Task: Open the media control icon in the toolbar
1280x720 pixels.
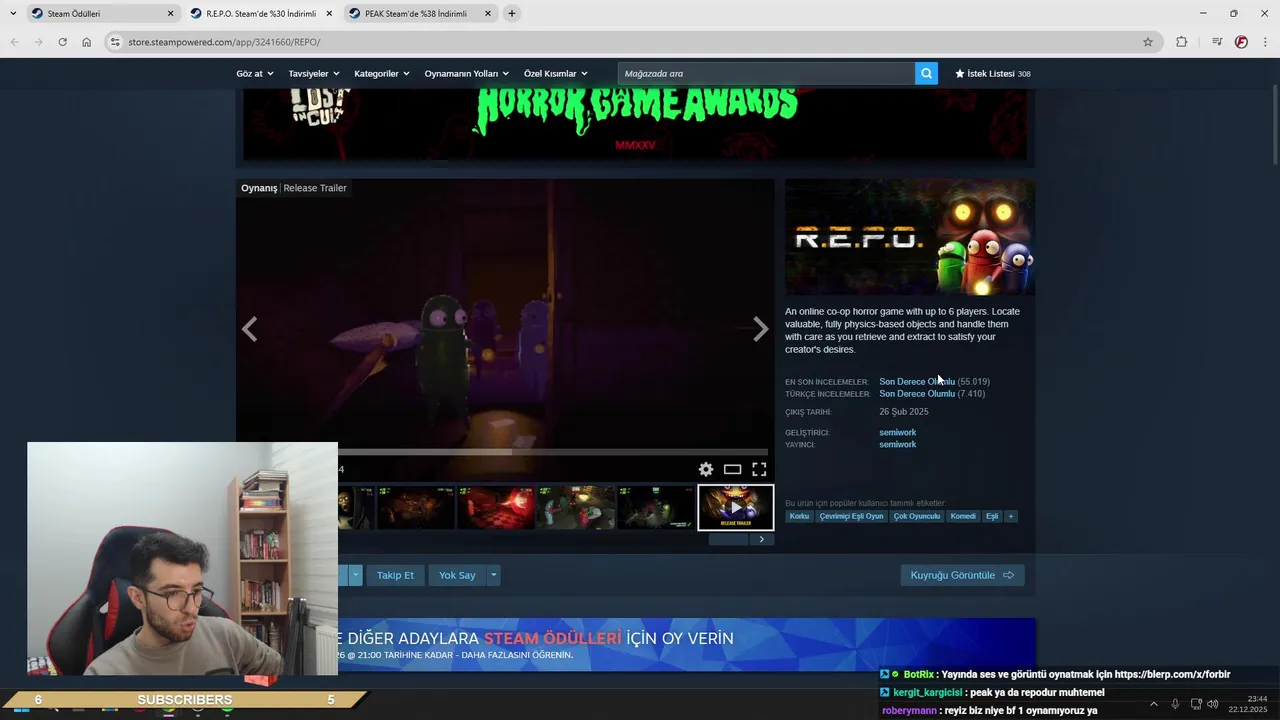Action: click(1217, 42)
